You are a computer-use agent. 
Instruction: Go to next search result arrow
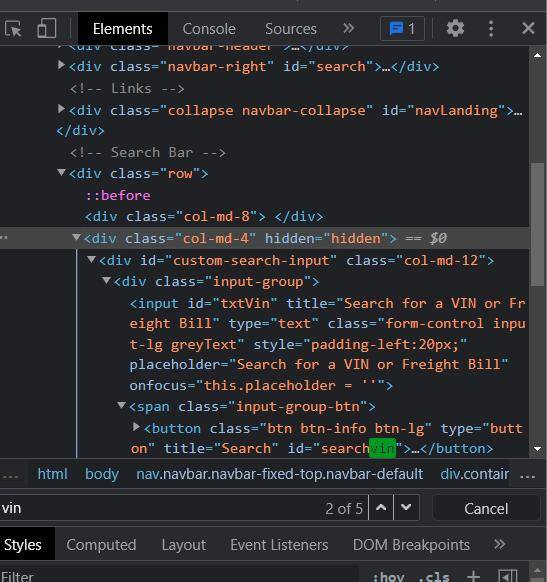pyautogui.click(x=406, y=507)
